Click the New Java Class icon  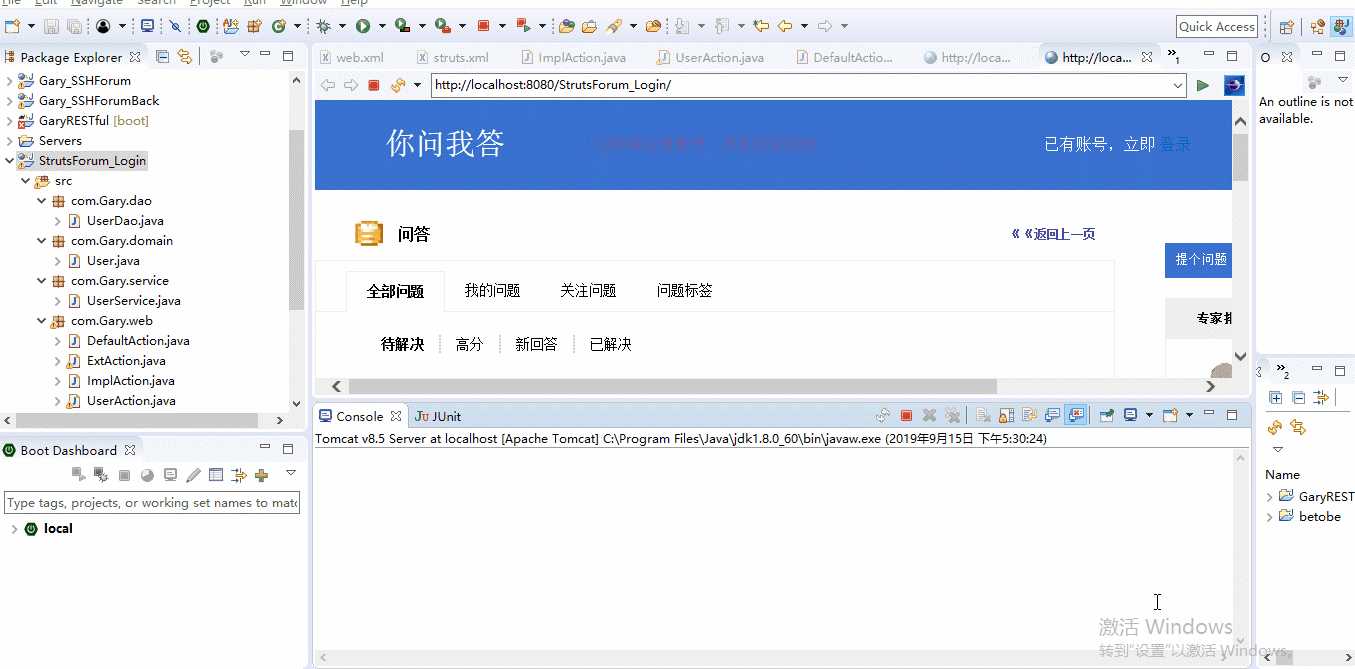[x=278, y=26]
